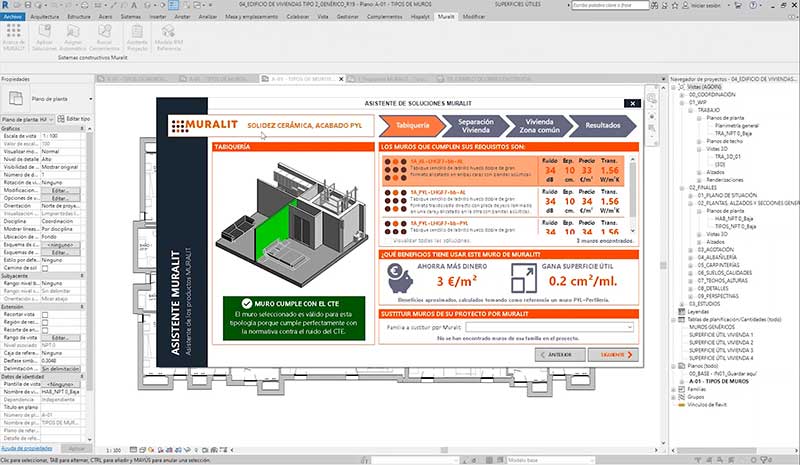This screenshot has width=800, height=465.
Task: Expand the Familias node in project browser
Action: pos(674,389)
